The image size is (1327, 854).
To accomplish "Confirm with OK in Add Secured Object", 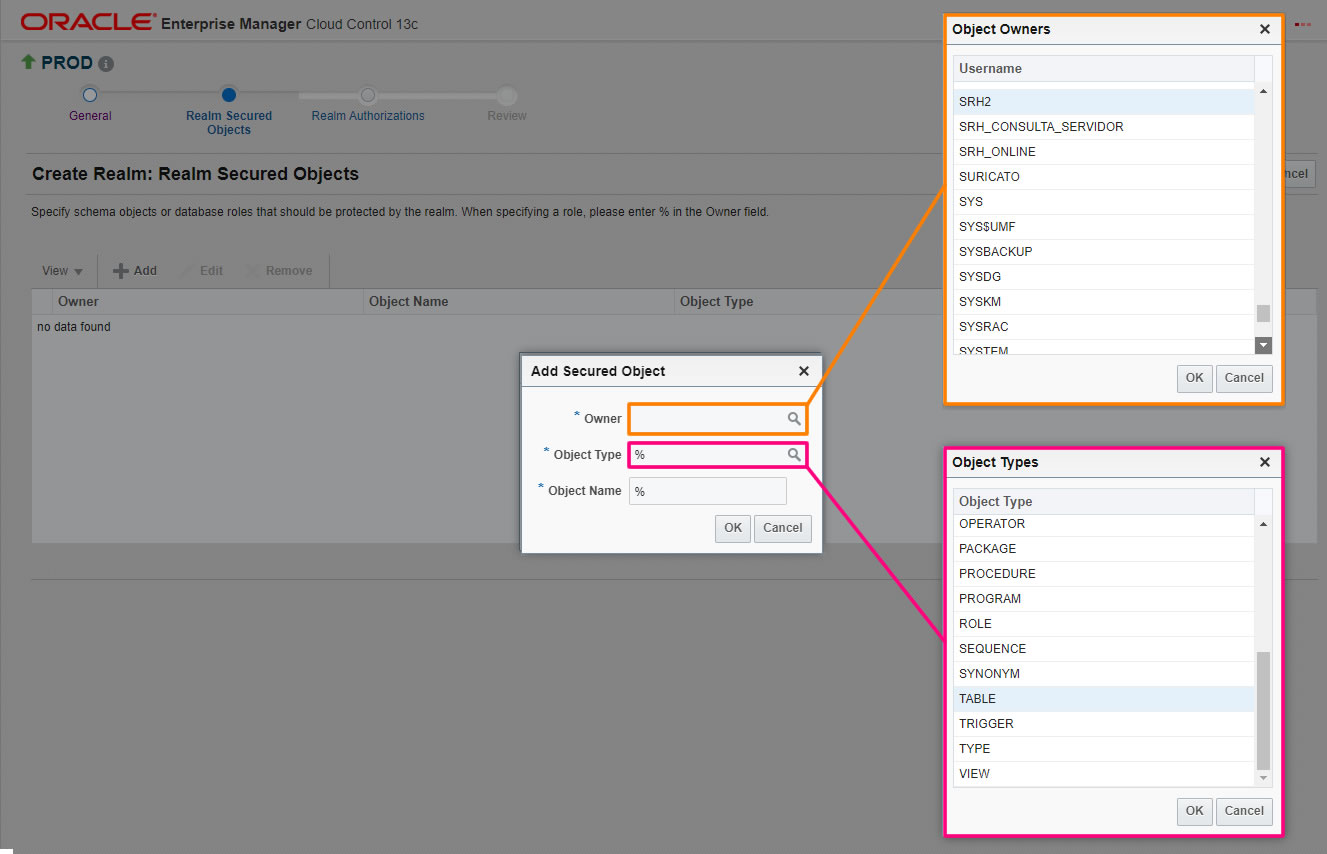I will (733, 528).
